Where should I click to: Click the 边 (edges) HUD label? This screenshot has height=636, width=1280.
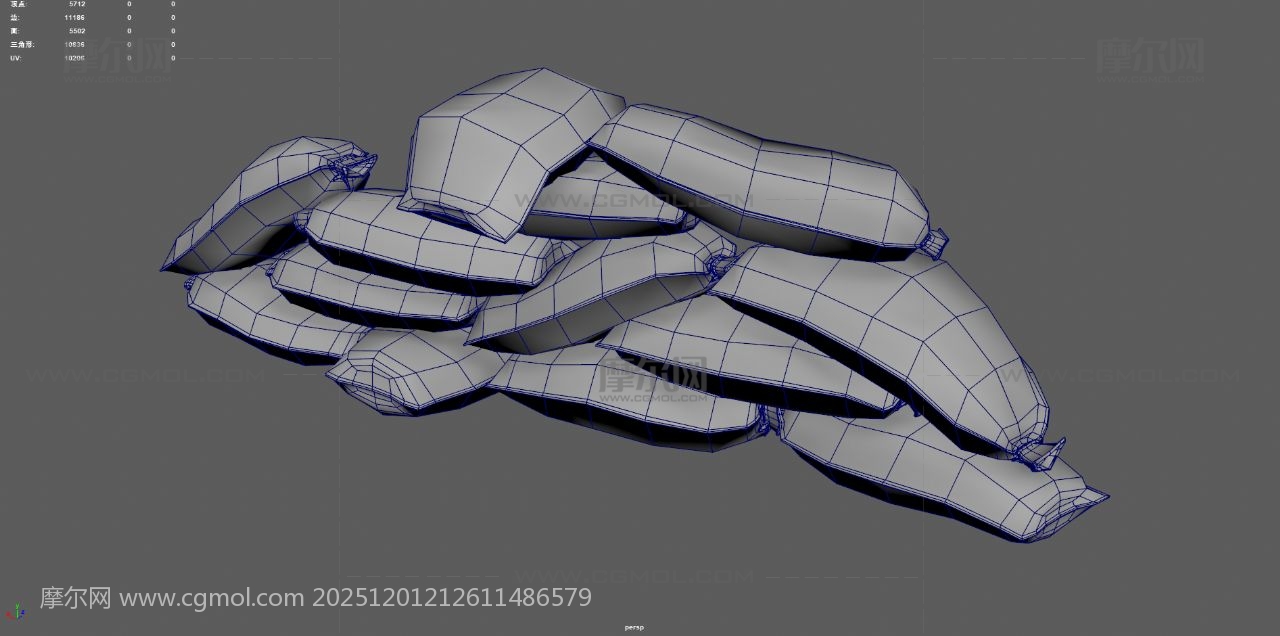[x=14, y=17]
